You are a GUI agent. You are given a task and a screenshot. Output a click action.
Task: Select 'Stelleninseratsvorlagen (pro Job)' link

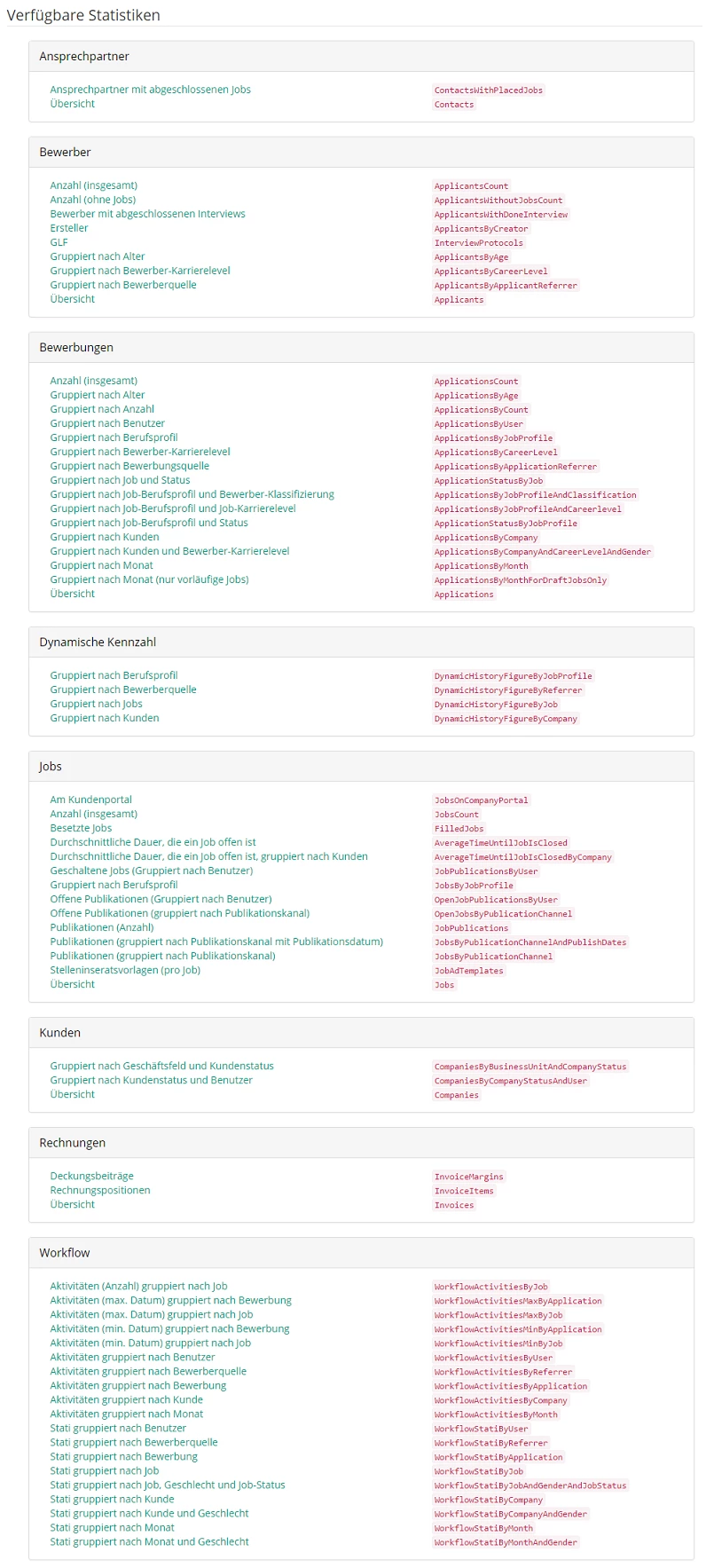click(125, 970)
